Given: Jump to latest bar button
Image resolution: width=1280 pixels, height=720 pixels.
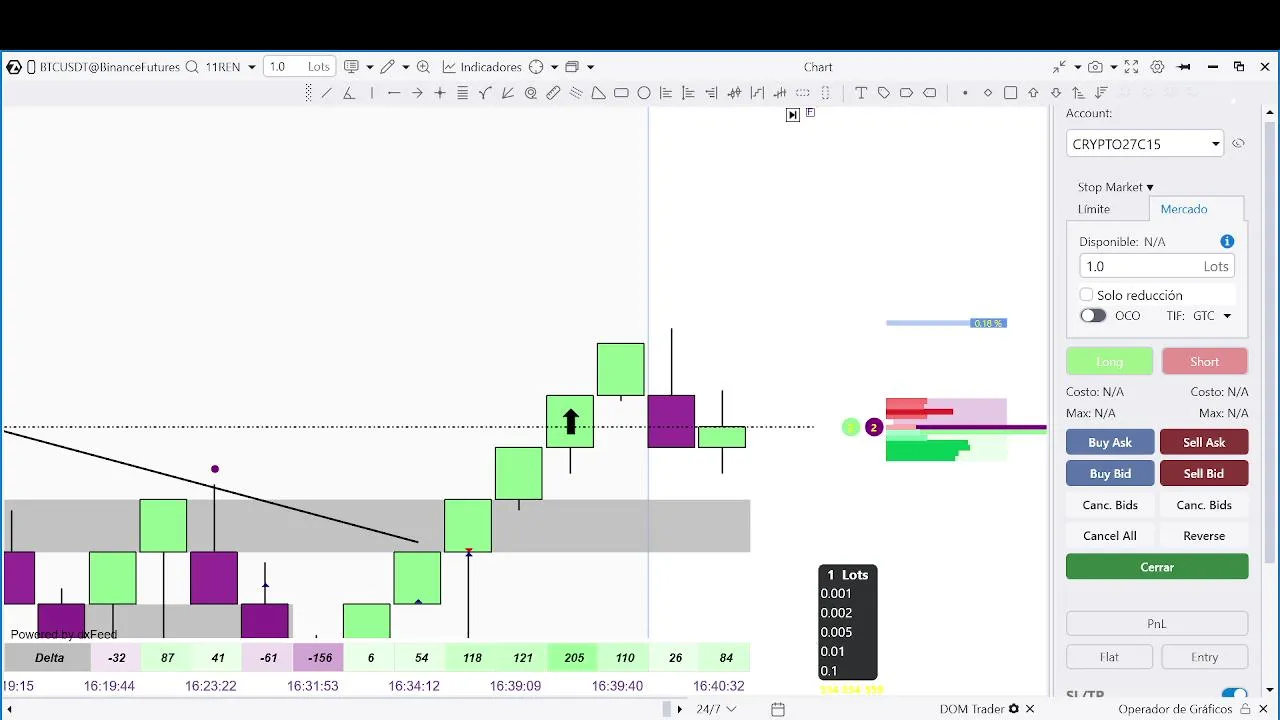Looking at the screenshot, I should pyautogui.click(x=793, y=115).
